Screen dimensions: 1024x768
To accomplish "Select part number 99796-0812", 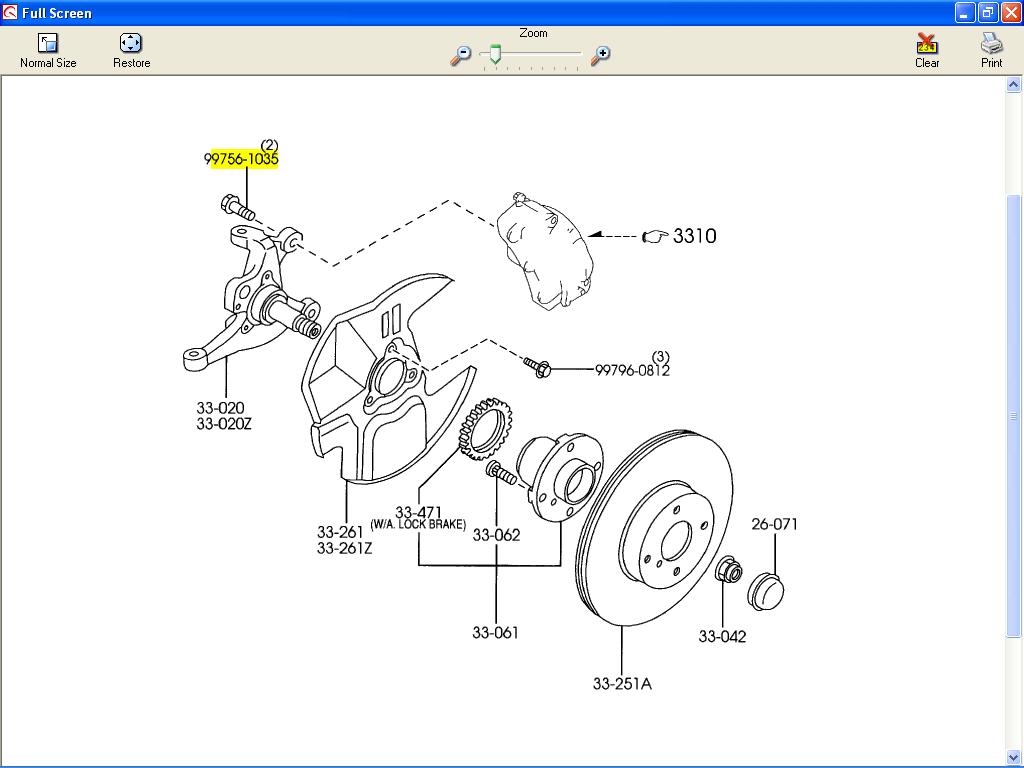I will pyautogui.click(x=632, y=370).
